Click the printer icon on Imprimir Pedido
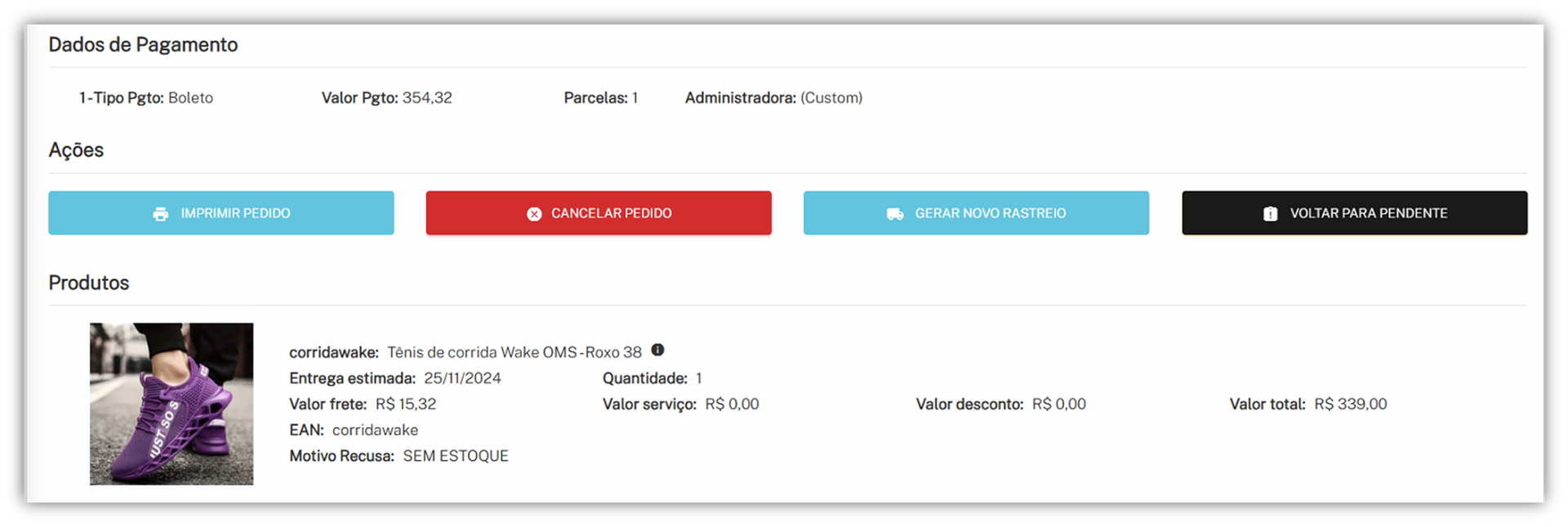The image size is (1568, 527). [161, 214]
